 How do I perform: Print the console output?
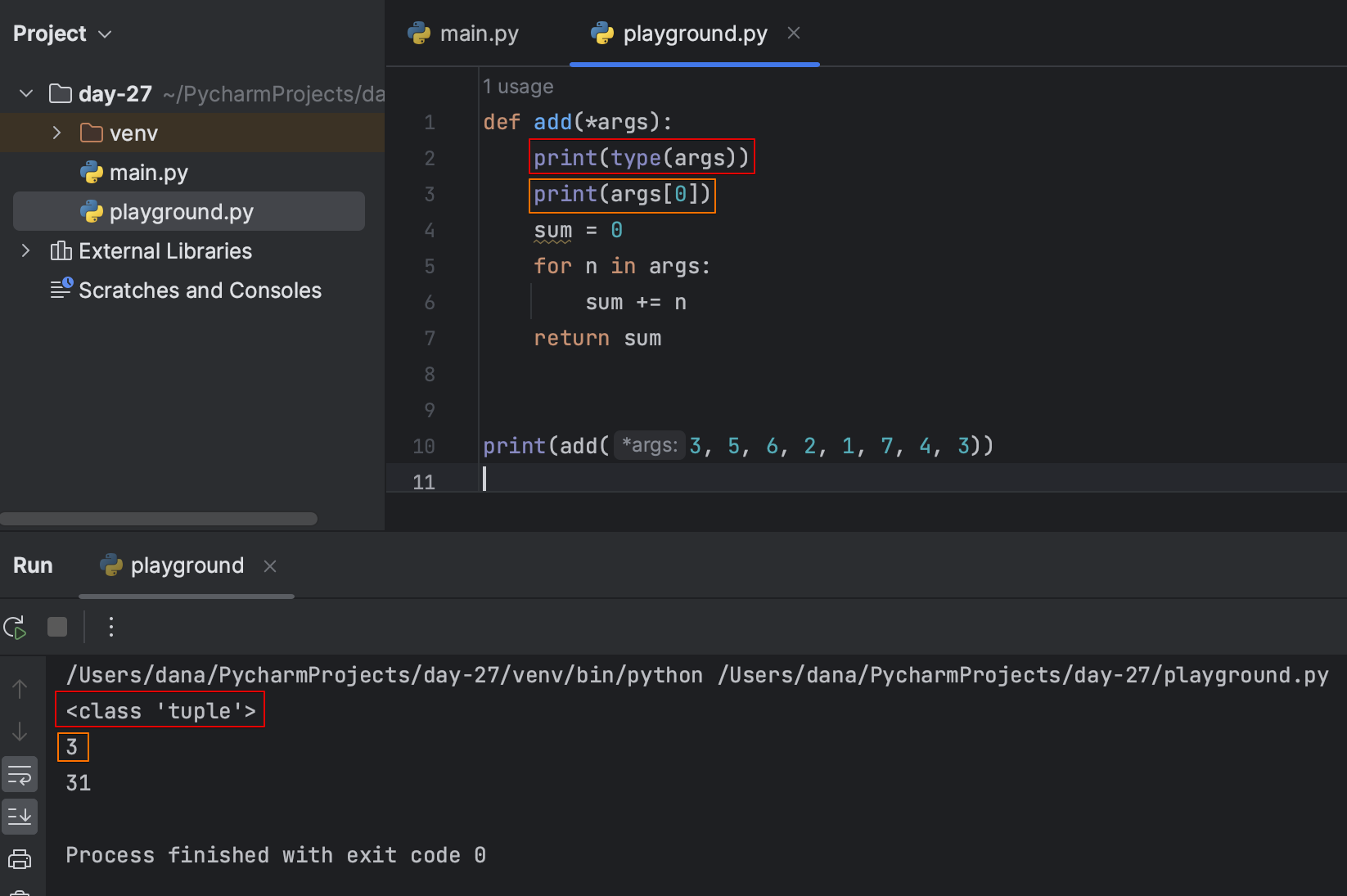(20, 859)
